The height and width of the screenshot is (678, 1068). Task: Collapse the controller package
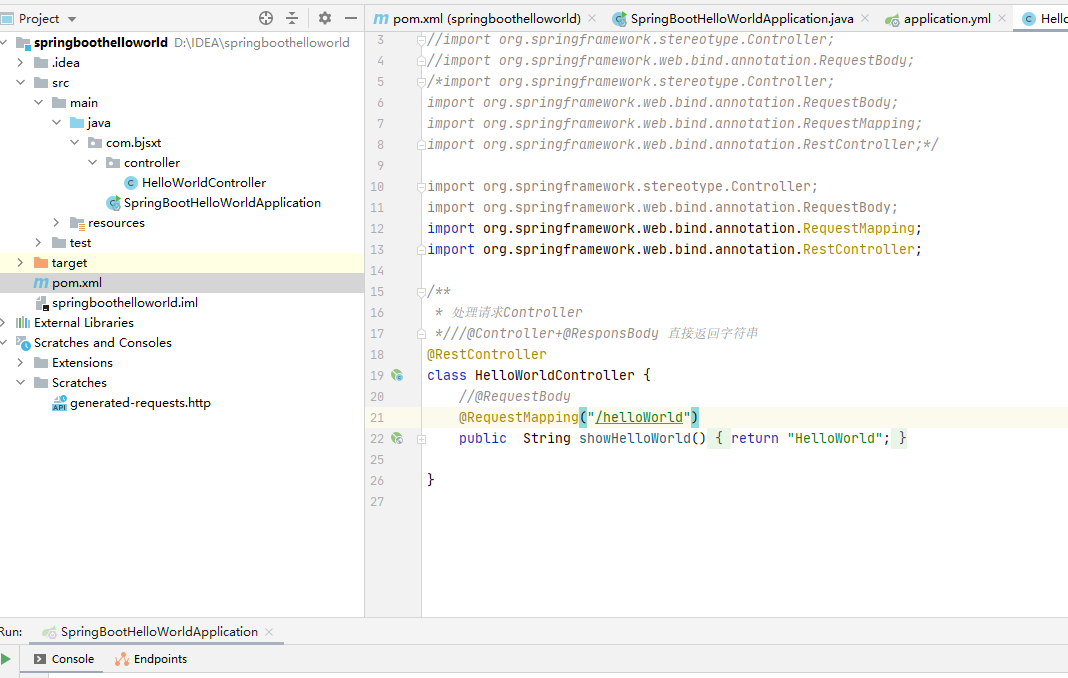coord(93,163)
